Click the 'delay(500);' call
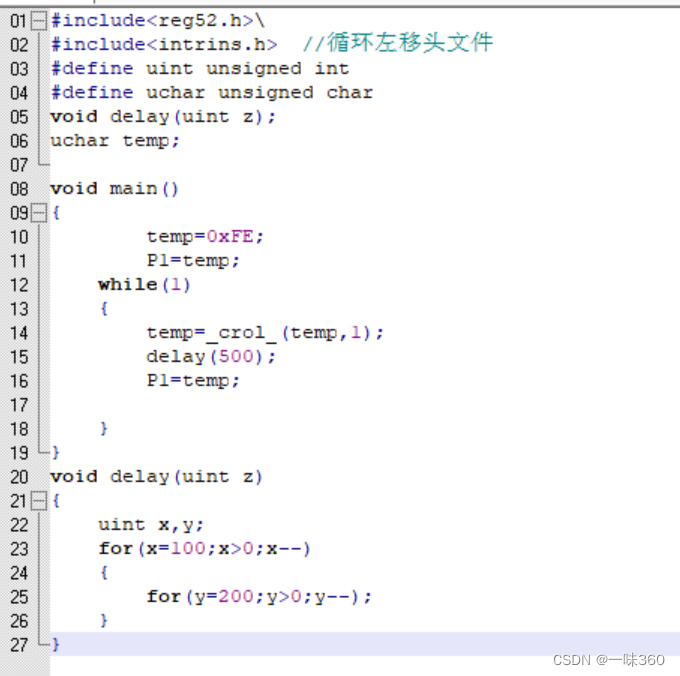 tap(211, 357)
